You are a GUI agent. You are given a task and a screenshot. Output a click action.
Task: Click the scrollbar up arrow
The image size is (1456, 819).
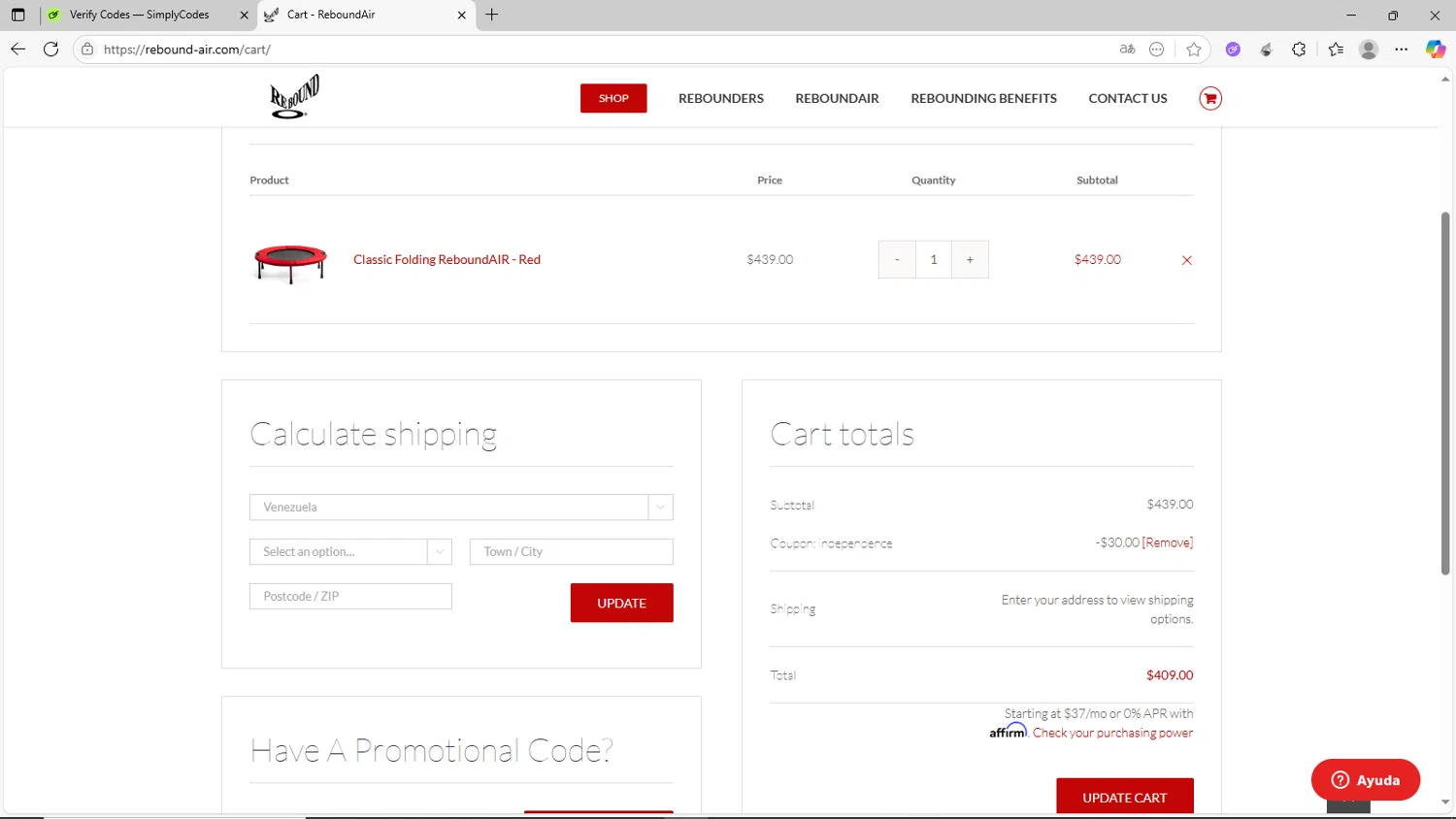1444,79
